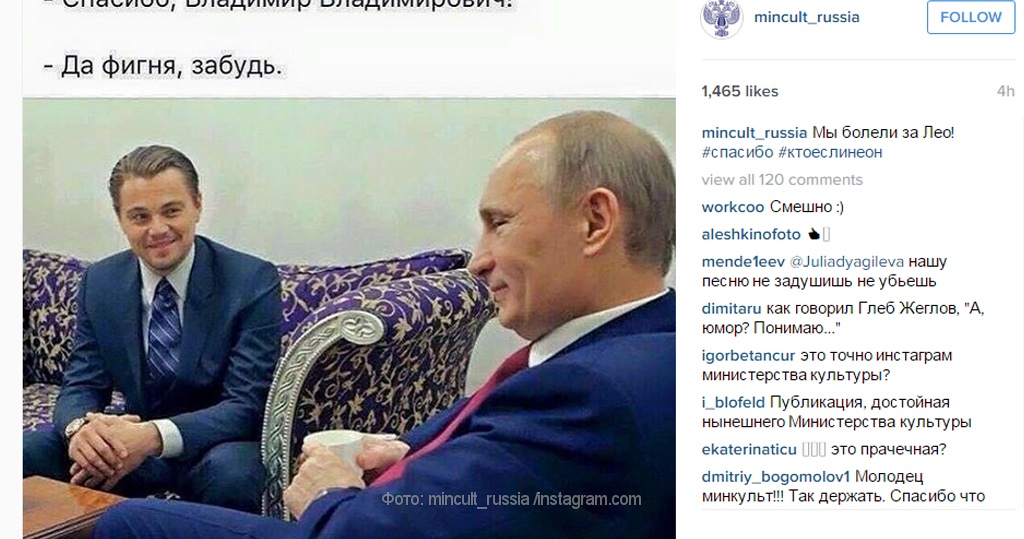Open the #ктоеслинеон hashtag
This screenshot has height=539, width=1024.
coord(830,152)
